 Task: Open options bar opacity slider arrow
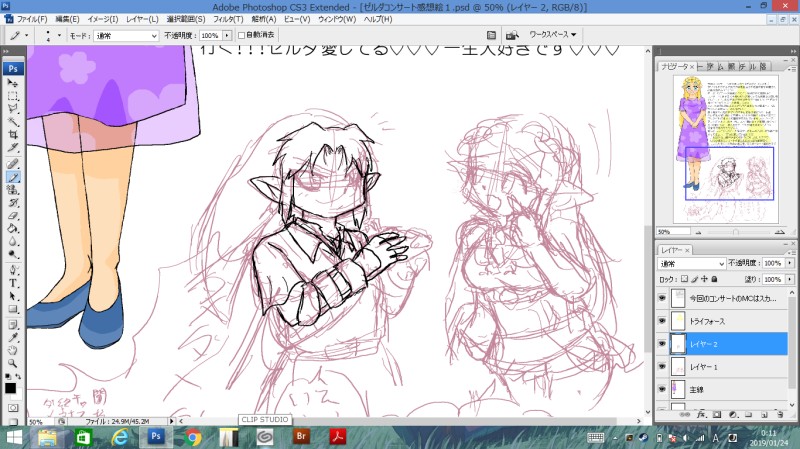(x=227, y=35)
